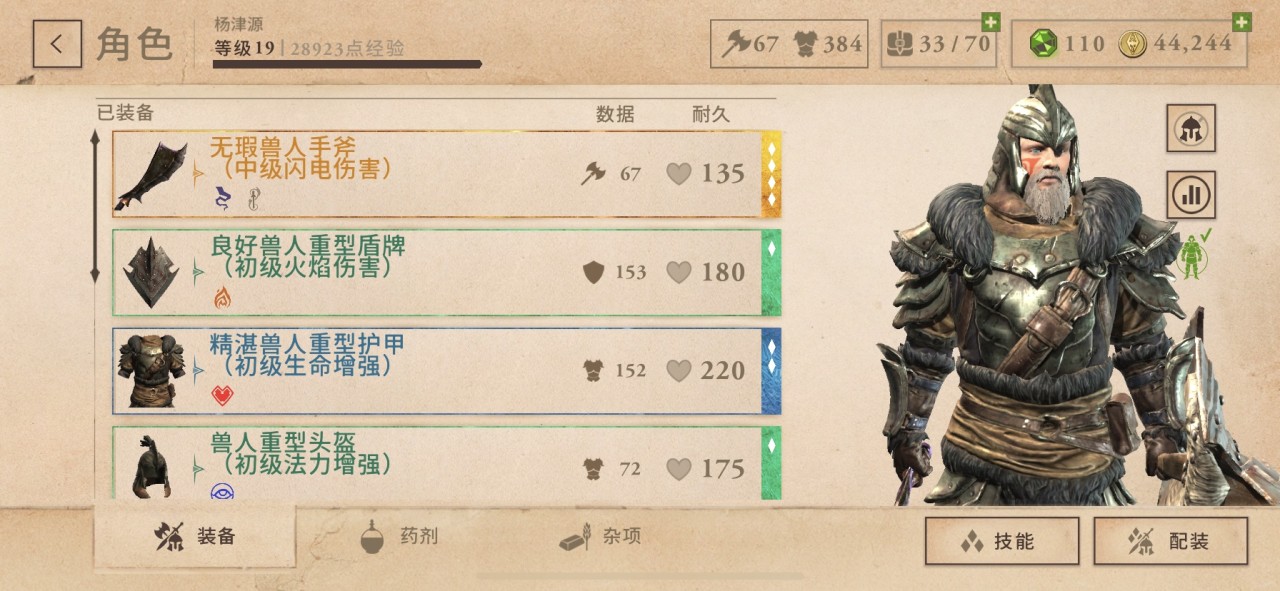Open the 配装 loadout button
The width and height of the screenshot is (1280, 591).
pyautogui.click(x=1171, y=542)
